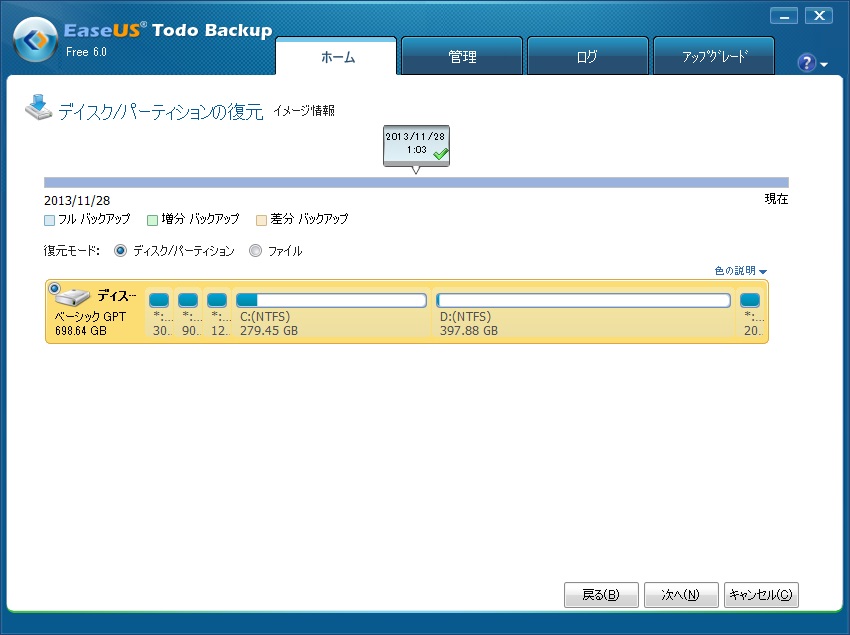Click the 698.64 GB disk size
850x635 pixels.
pos(81,331)
